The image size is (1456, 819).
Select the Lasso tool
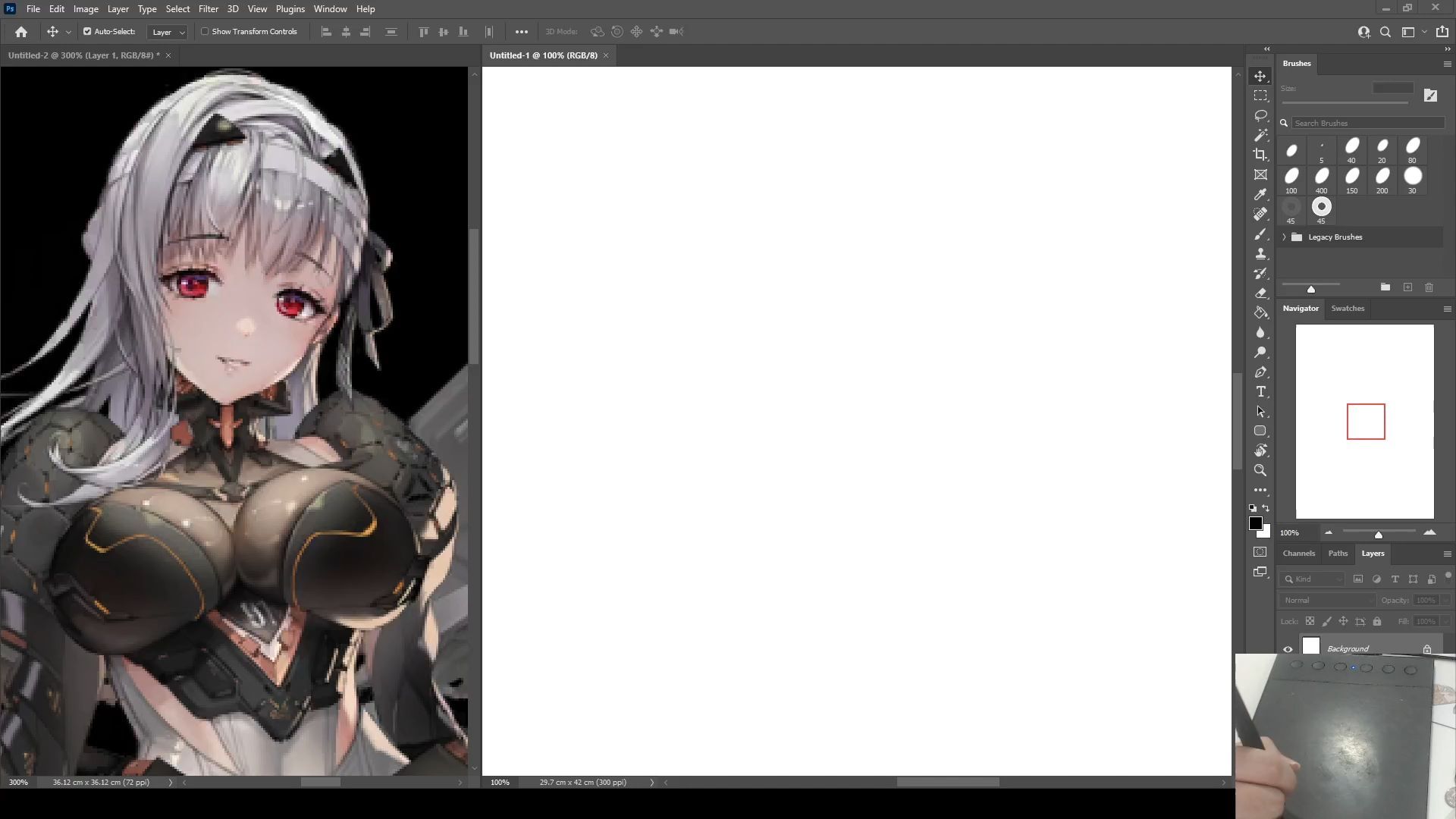tap(1260, 115)
